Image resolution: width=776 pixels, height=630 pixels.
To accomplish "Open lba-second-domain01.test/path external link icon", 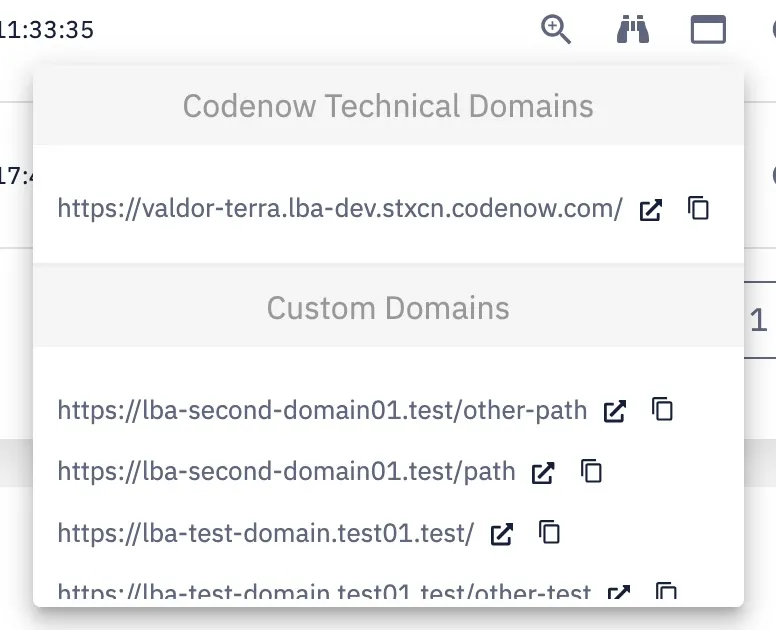I will 543,473.
